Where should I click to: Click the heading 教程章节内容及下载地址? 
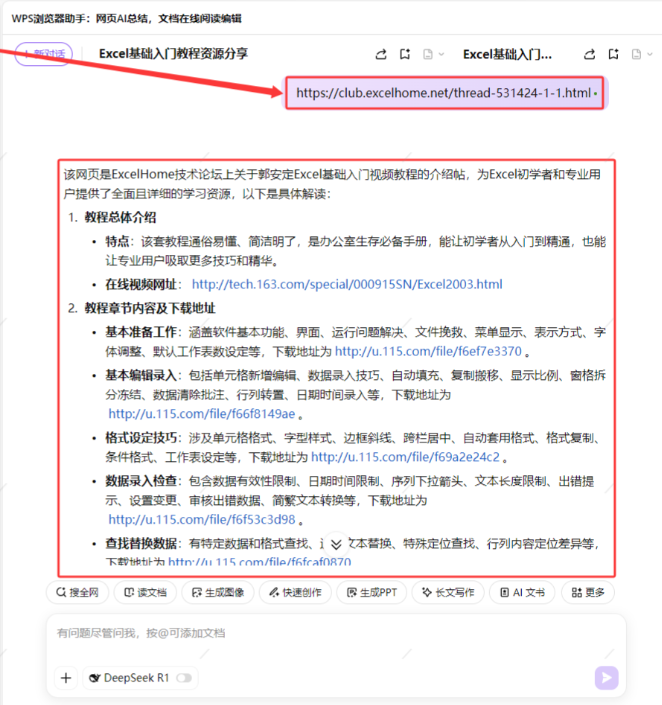(150, 308)
